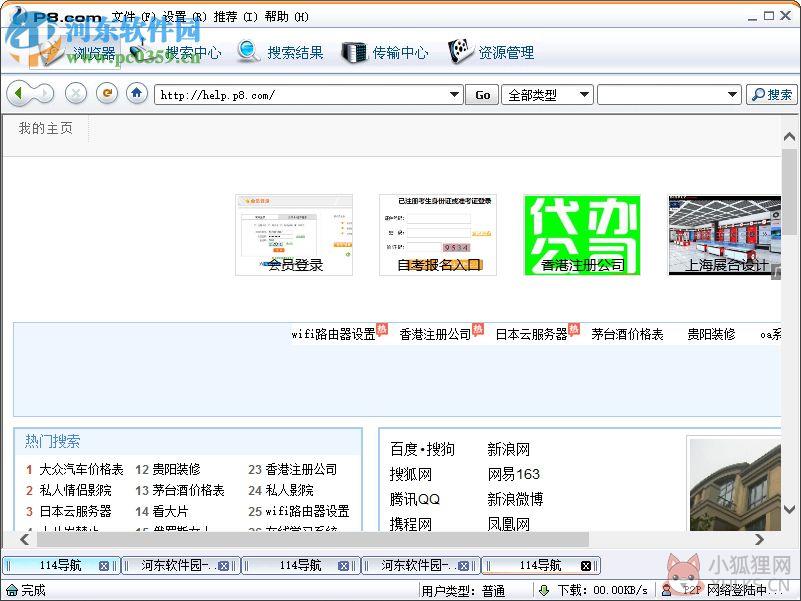Click the 搜索 magnifier button
The image size is (801, 601).
point(771,95)
